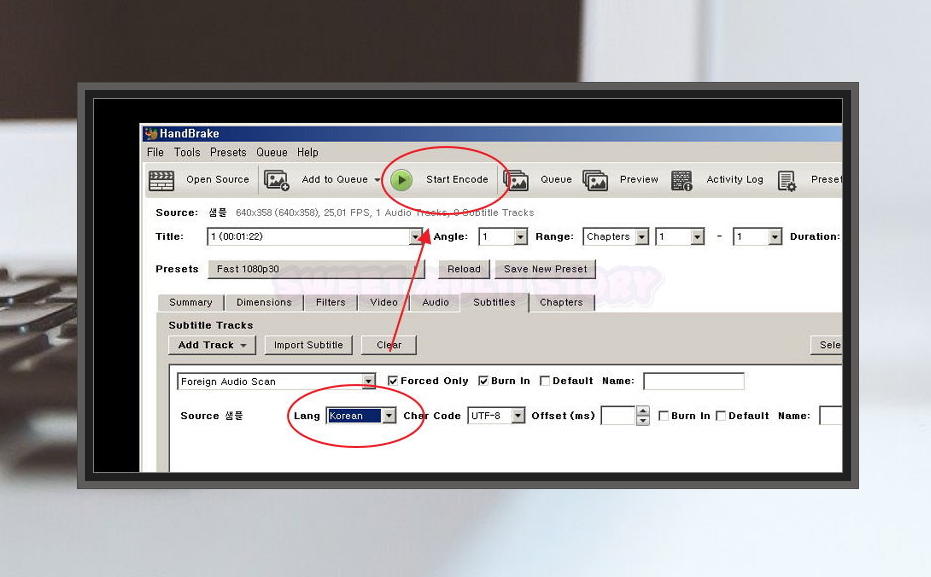This screenshot has height=577, width=931.
Task: Open the Help menu
Action: (308, 153)
